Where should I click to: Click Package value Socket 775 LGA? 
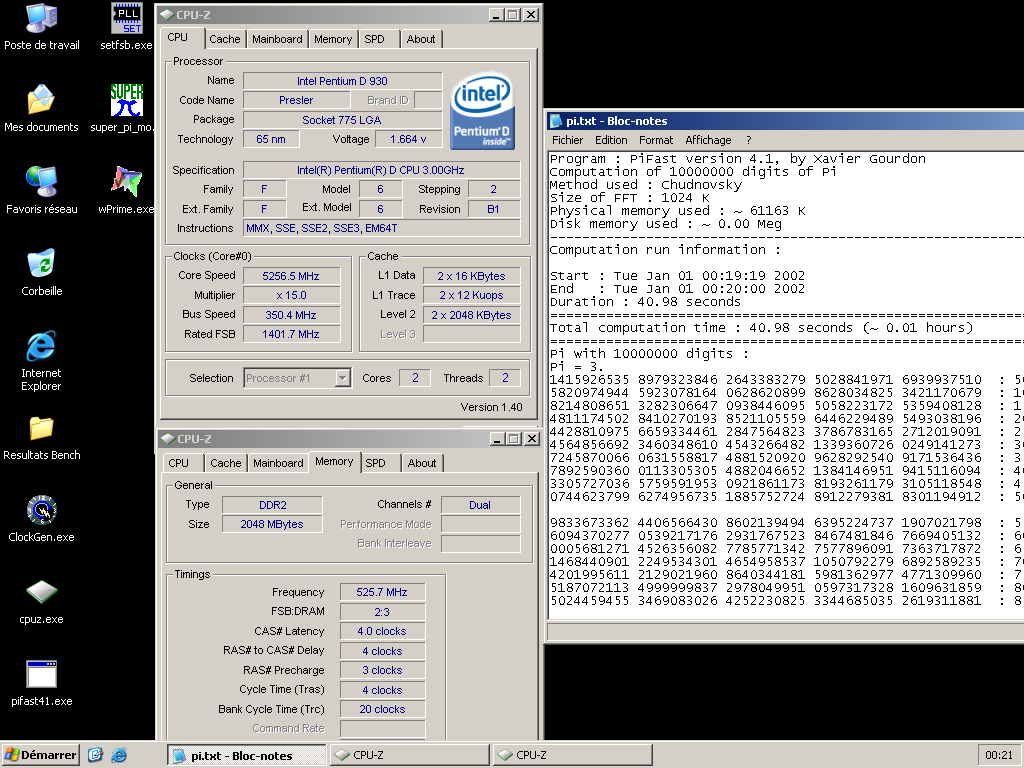click(x=342, y=120)
